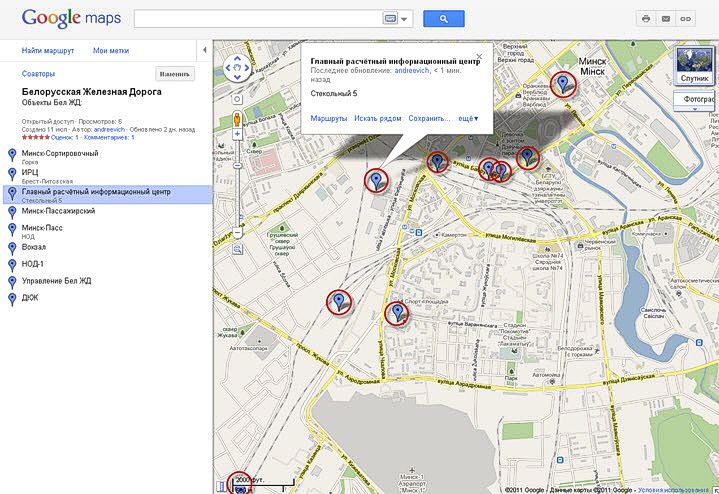Image resolution: width=719 pixels, height=494 pixels.
Task: Expand the ещё dropdown in info window
Action: point(468,118)
